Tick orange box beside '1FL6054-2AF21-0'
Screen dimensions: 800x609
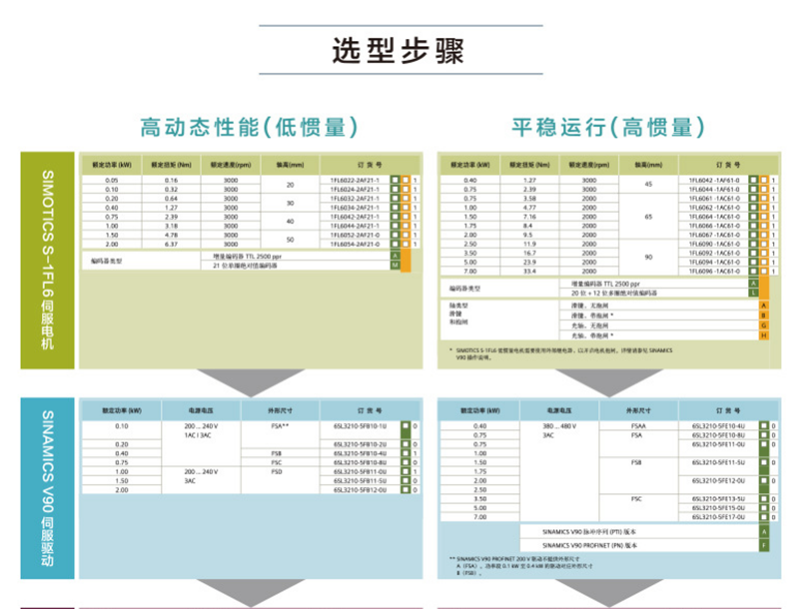click(406, 244)
